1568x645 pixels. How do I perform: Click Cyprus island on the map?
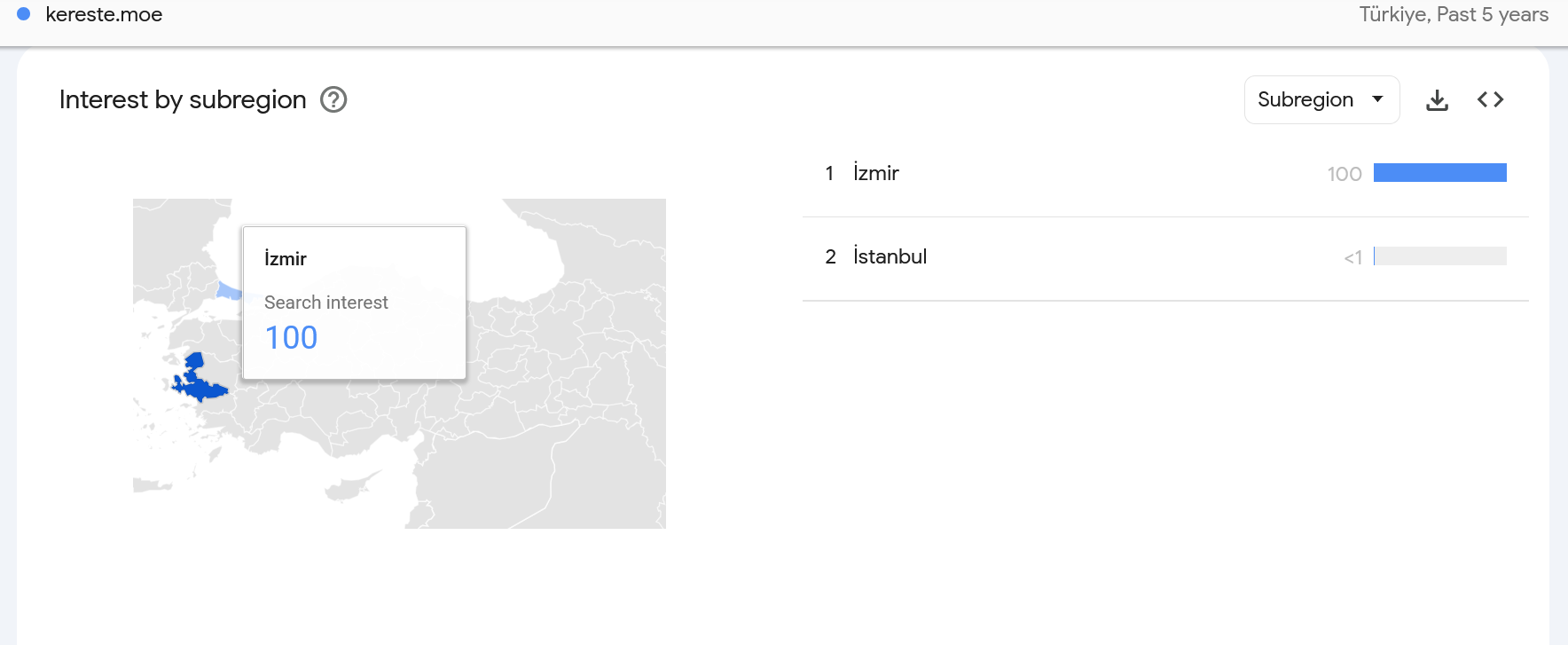[354, 484]
